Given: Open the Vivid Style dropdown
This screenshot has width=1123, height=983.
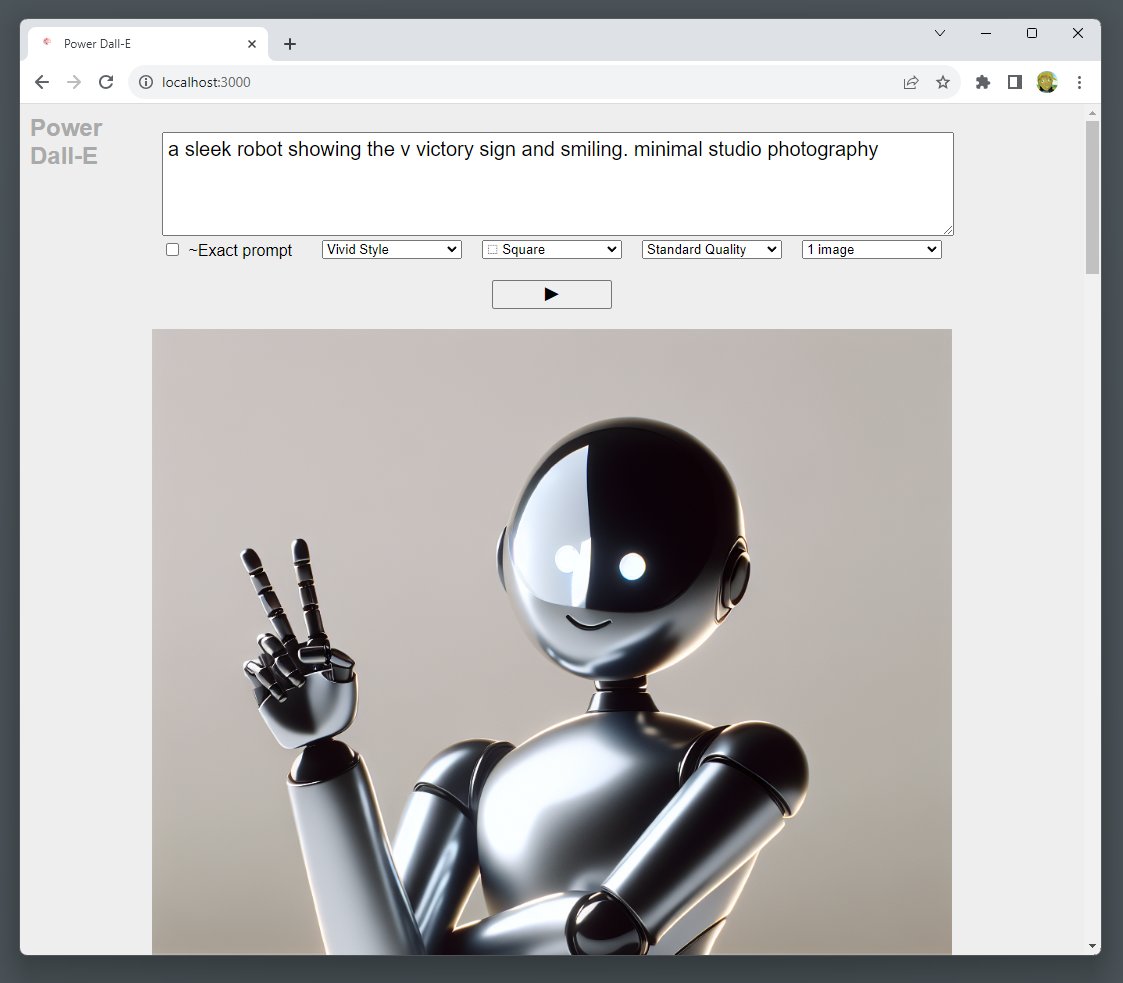Looking at the screenshot, I should [391, 249].
